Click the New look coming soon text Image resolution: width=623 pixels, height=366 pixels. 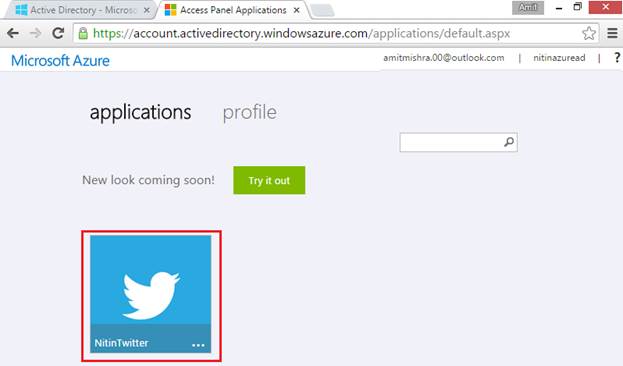148,180
